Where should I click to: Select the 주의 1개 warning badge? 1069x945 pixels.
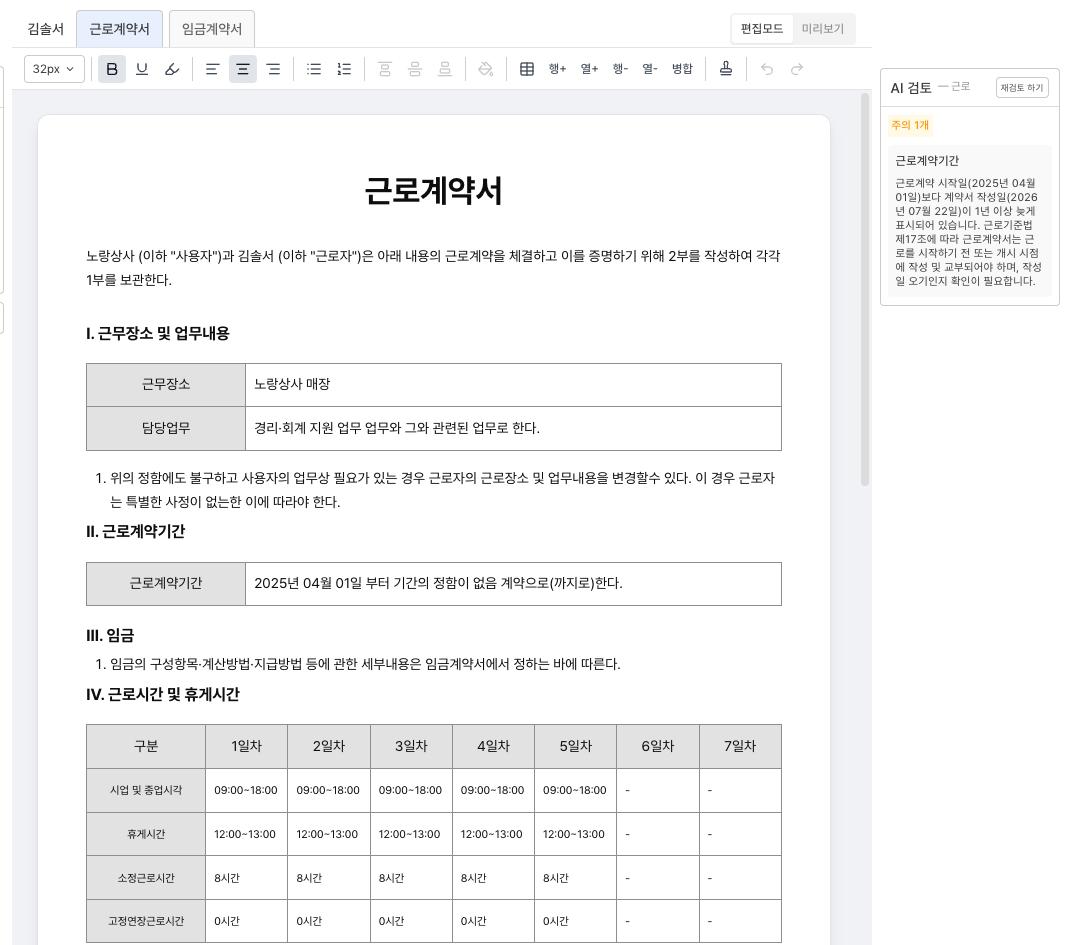[x=910, y=125]
